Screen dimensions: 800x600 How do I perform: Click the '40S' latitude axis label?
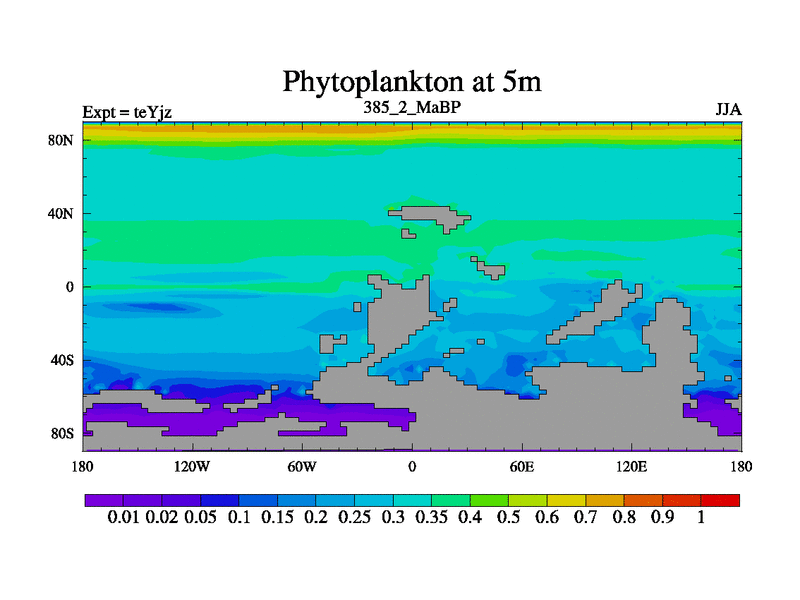click(63, 360)
